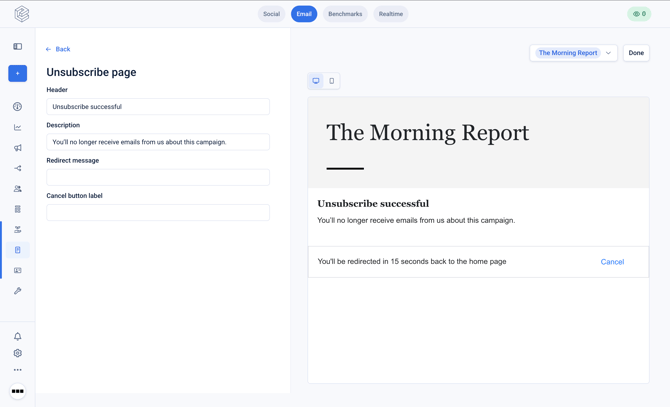This screenshot has width=670, height=407.
Task: Click the Done button
Action: pos(636,53)
